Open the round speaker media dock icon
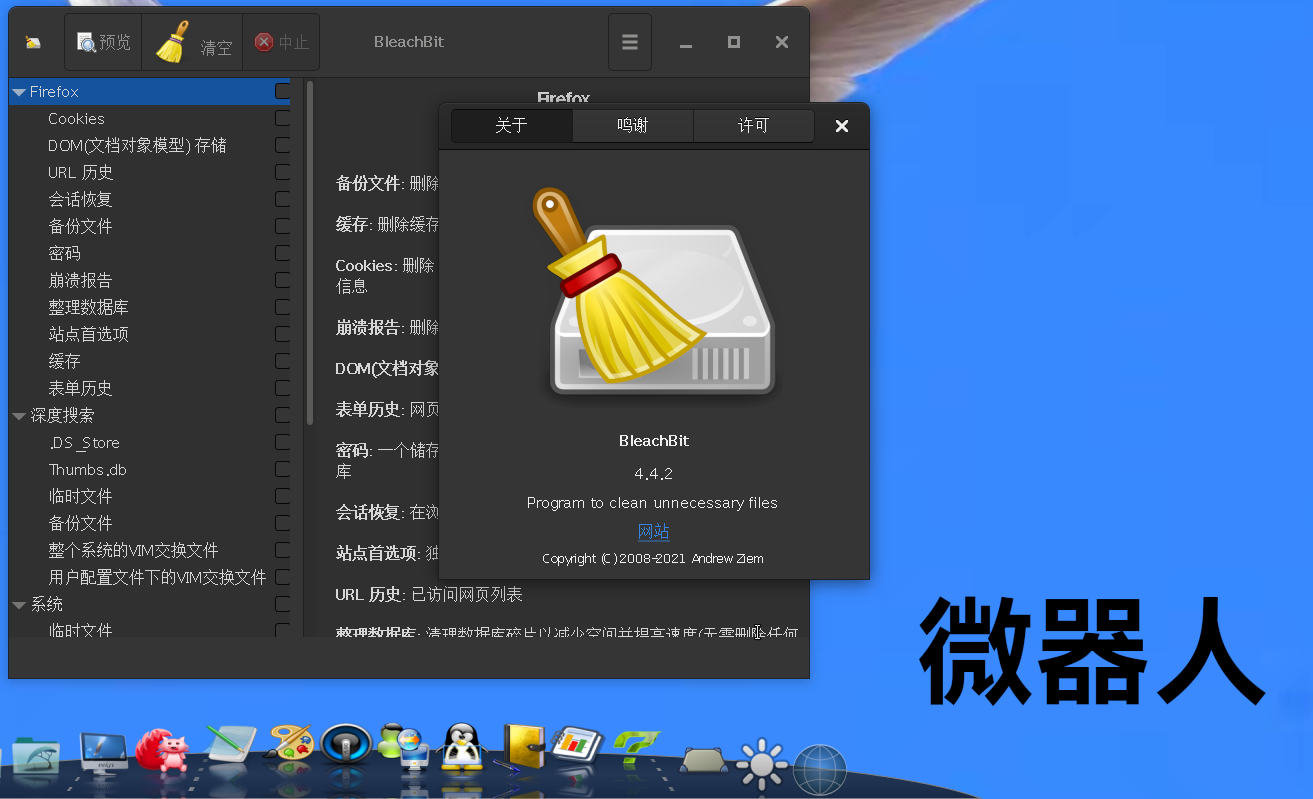 click(x=346, y=745)
